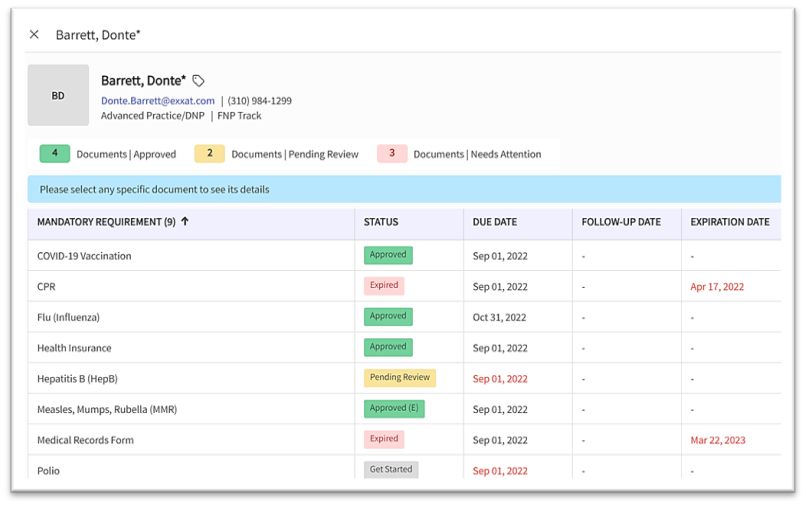Open Donte.Barrett@exxat.com email link

click(157, 101)
